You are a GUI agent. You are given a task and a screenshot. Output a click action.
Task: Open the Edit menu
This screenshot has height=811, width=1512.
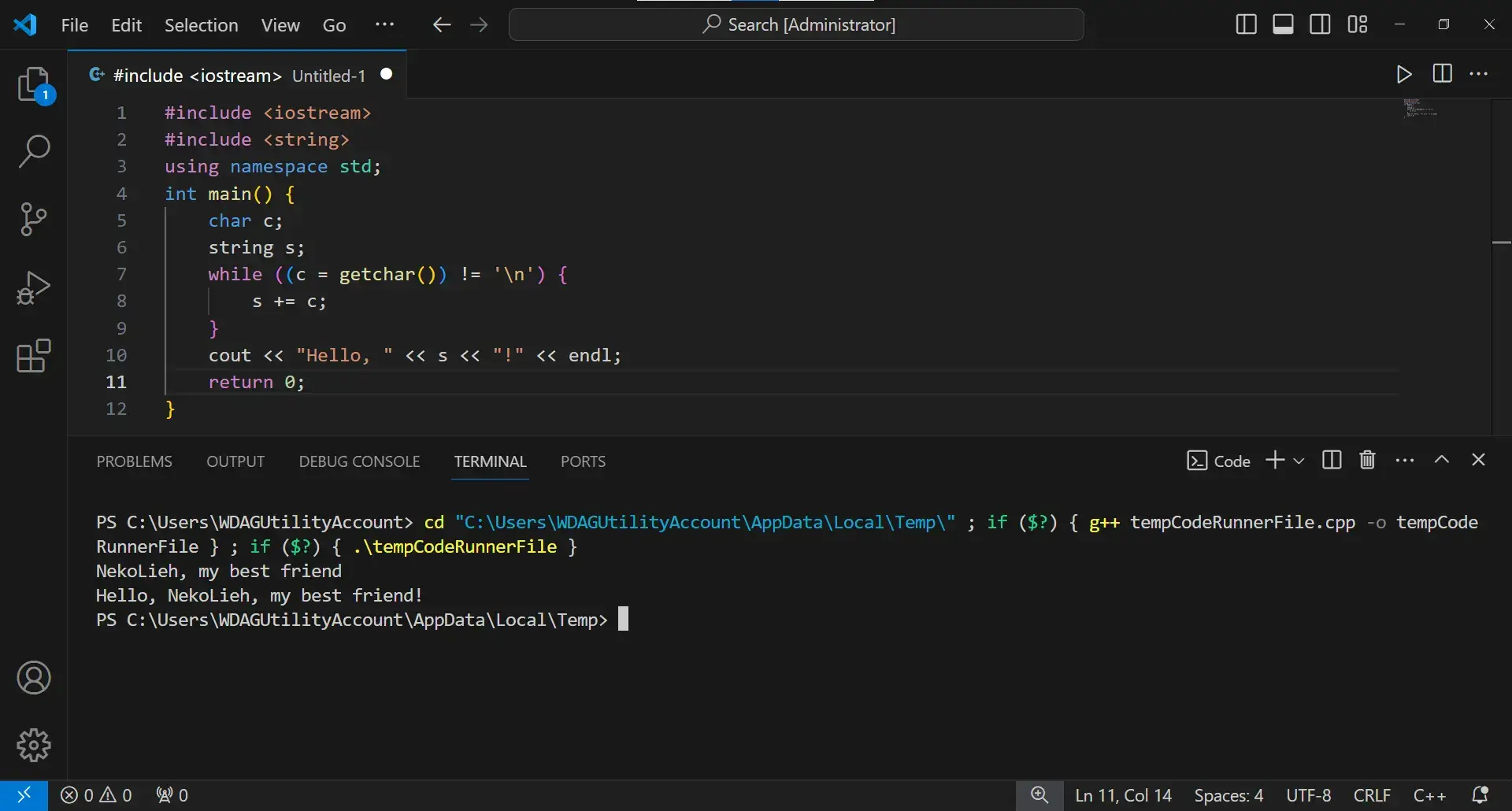coord(127,25)
